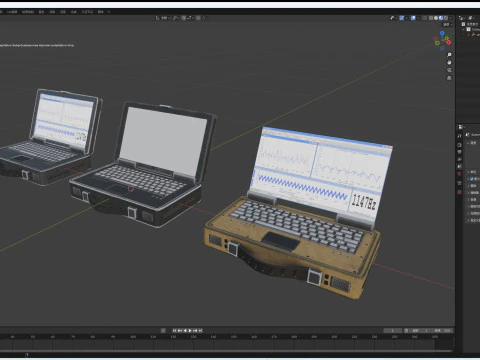Image resolution: width=480 pixels, height=360 pixels.
Task: Click the current frame number field
Action: pos(393,330)
